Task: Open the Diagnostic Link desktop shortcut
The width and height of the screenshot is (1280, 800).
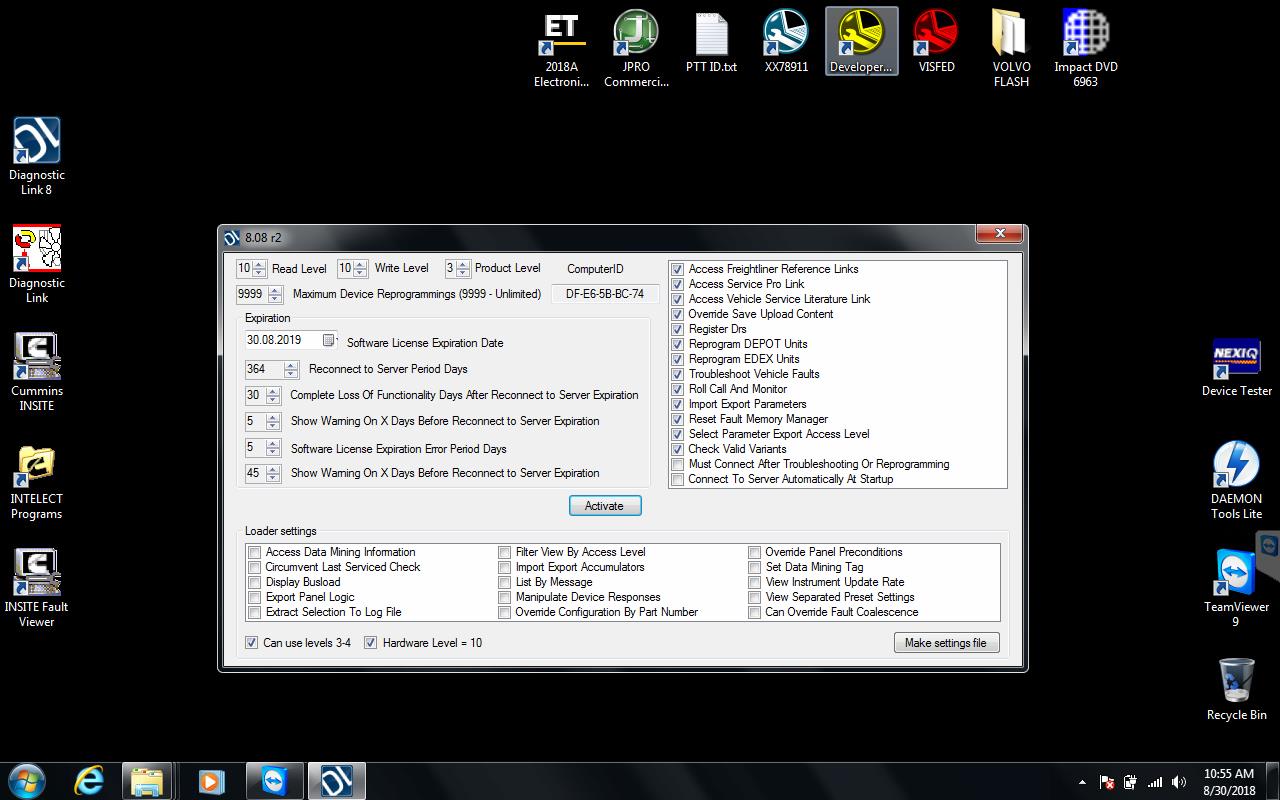Action: (x=37, y=265)
